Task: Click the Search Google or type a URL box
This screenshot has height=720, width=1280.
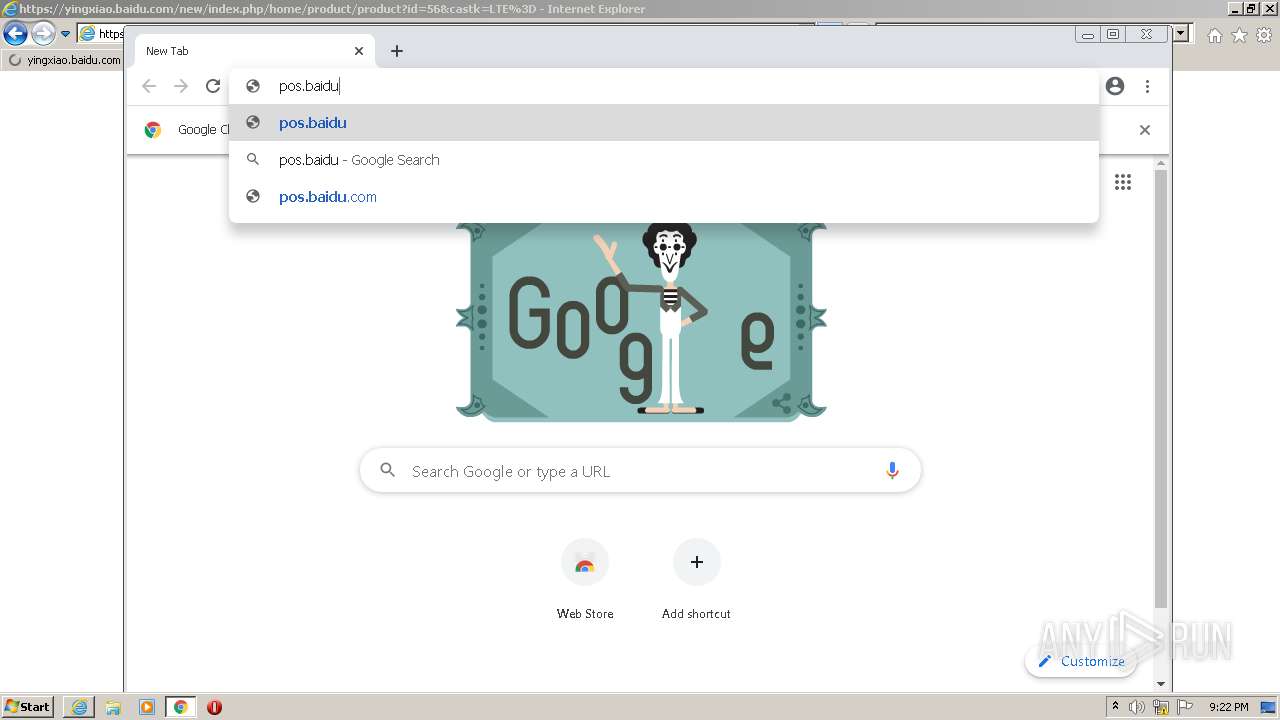Action: tap(640, 471)
